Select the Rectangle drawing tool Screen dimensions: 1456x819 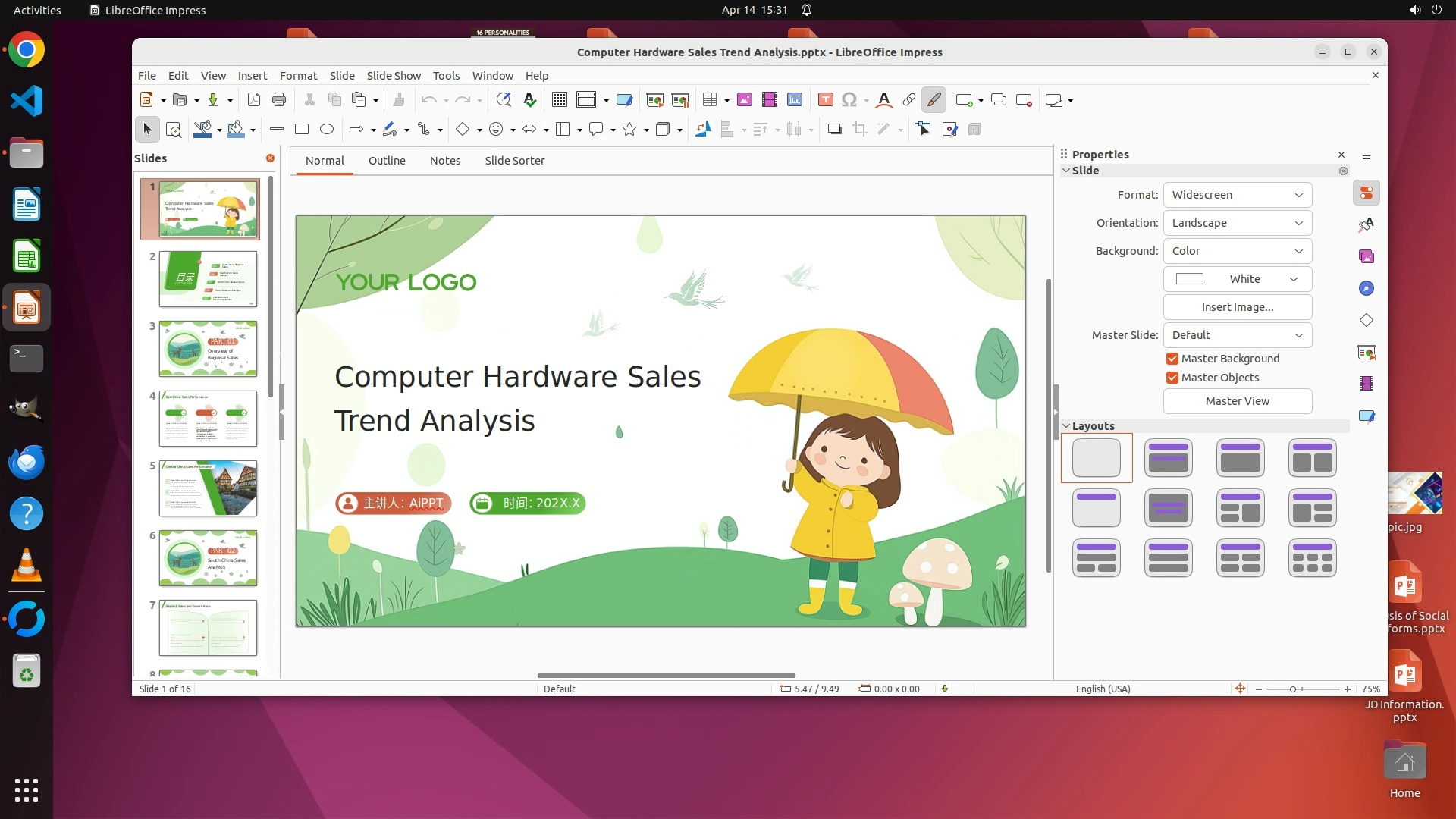coord(302,130)
